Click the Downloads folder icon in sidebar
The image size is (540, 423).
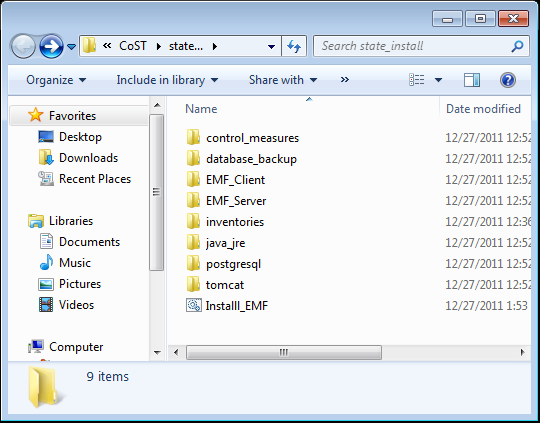46,157
